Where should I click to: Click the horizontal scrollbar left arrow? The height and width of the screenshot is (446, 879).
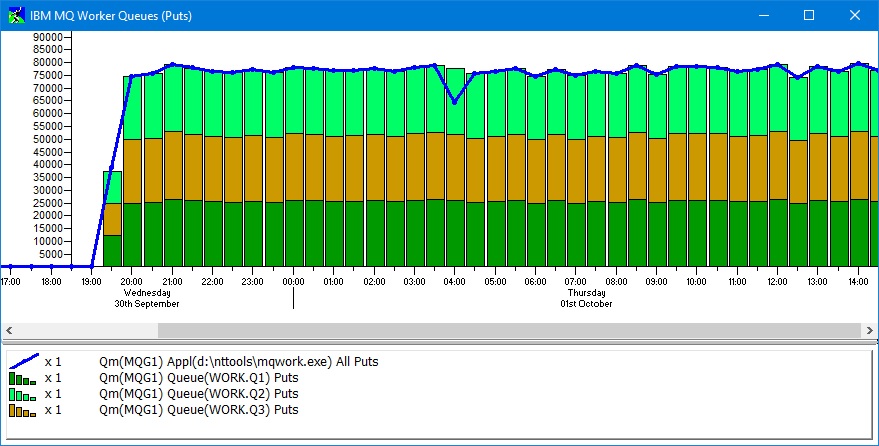pos(9,331)
